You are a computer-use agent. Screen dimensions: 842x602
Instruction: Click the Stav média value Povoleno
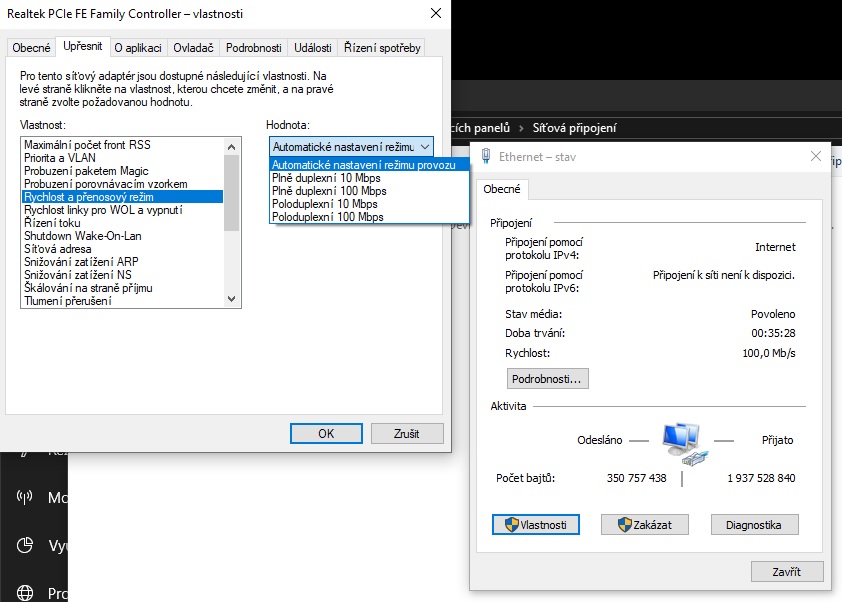click(773, 314)
